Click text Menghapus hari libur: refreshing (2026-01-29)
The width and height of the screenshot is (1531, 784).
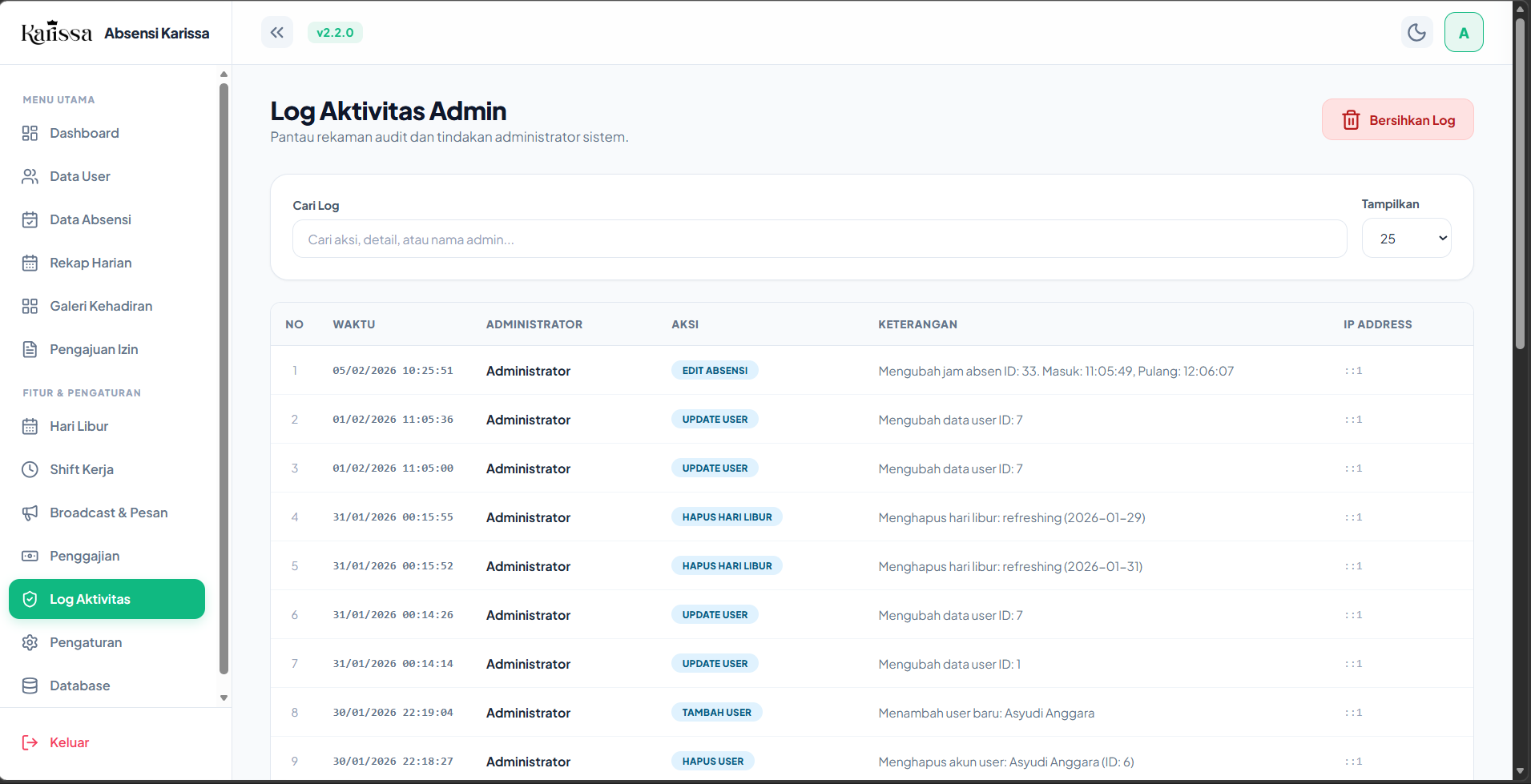(x=1012, y=517)
